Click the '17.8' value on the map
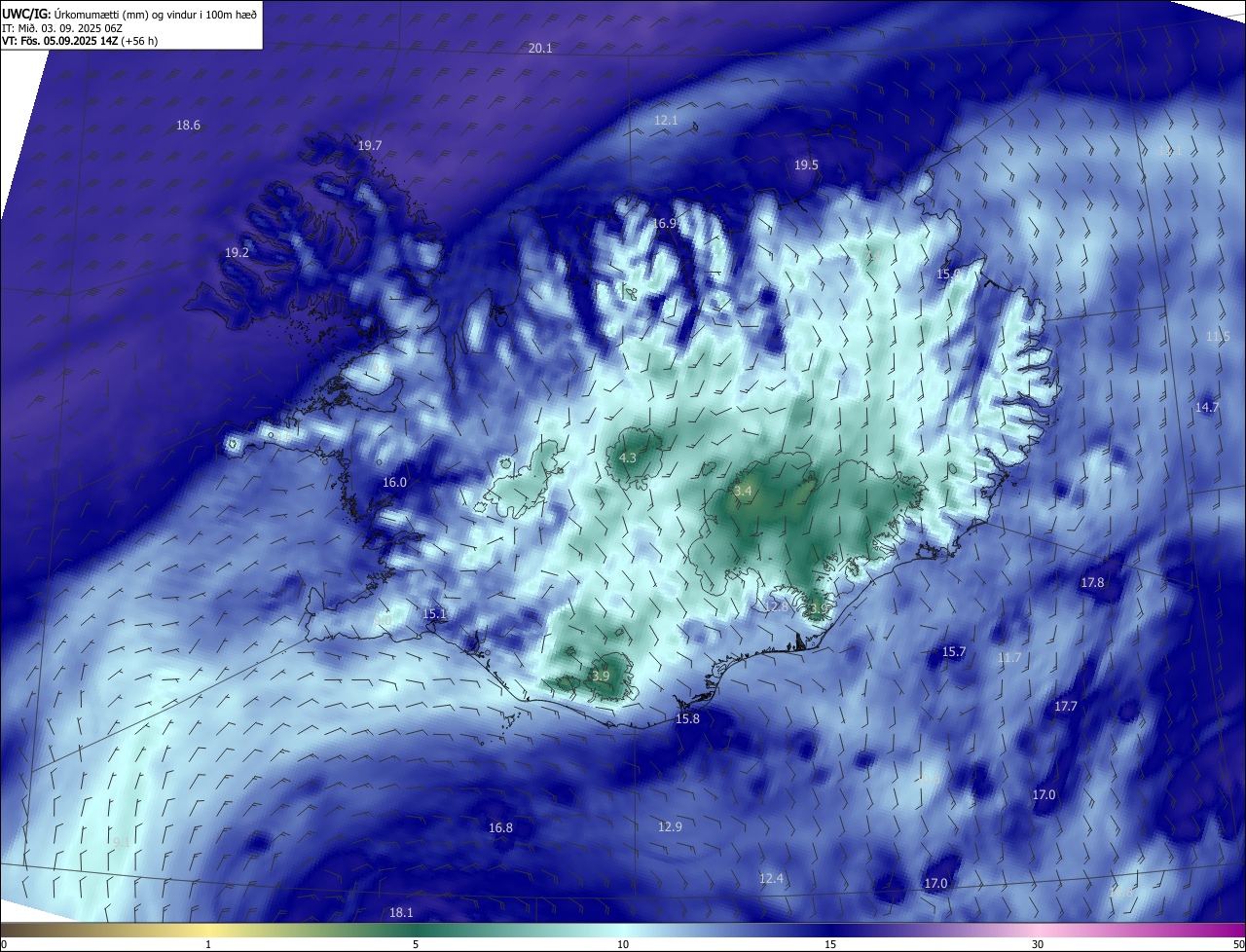The image size is (1246, 952). click(x=1092, y=583)
